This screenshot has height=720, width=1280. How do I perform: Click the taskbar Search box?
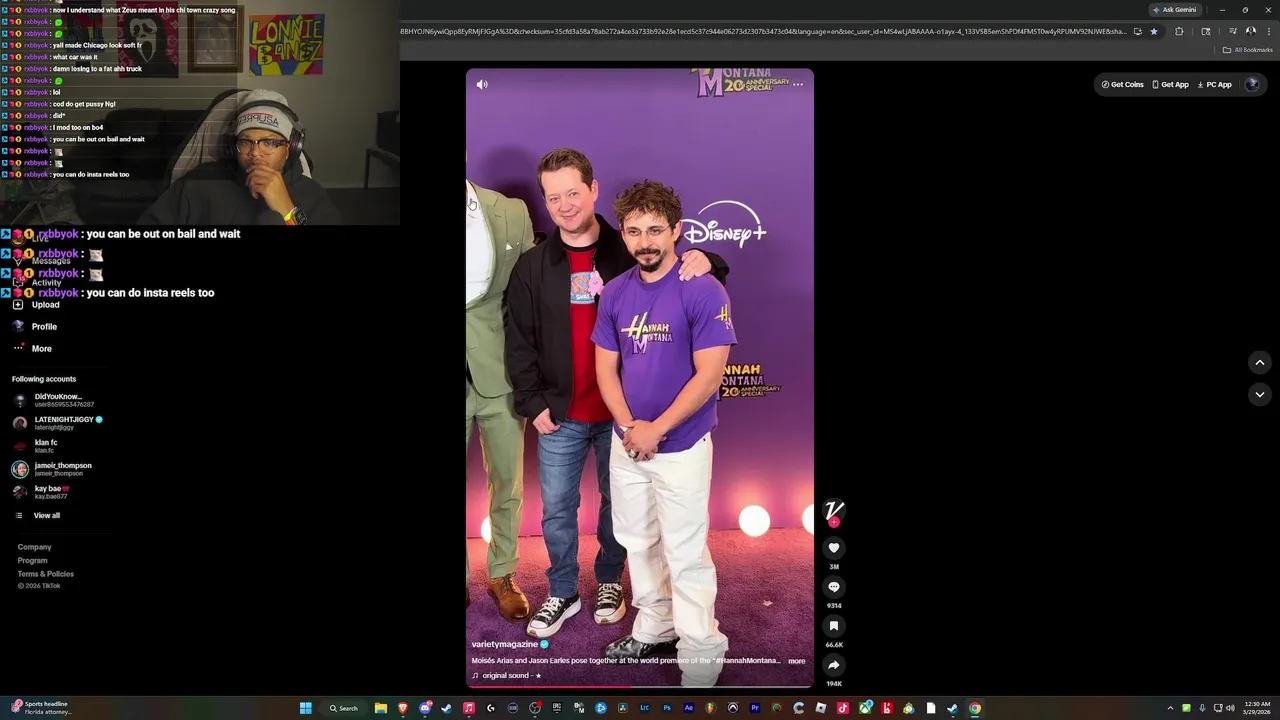[344, 708]
